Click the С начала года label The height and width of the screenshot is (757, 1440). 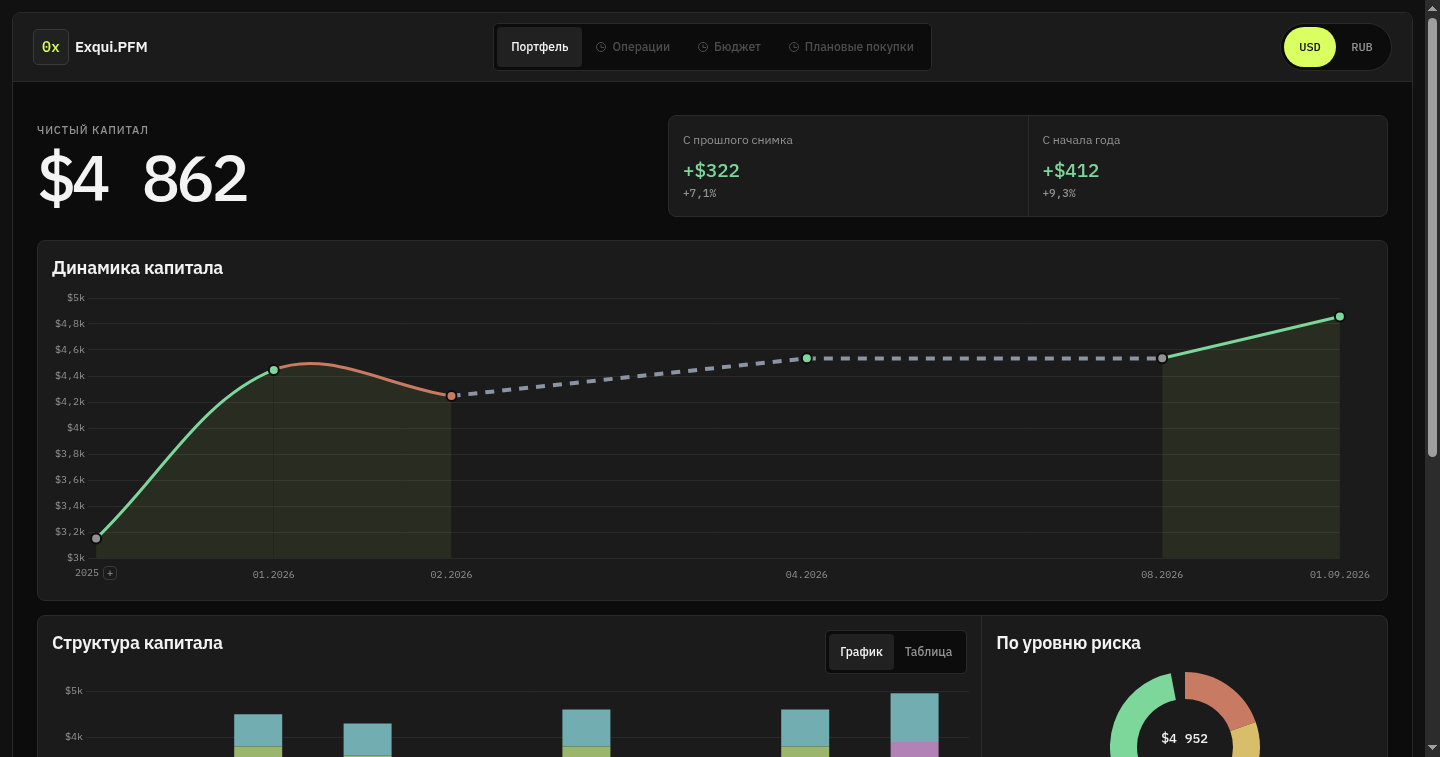tap(1081, 140)
